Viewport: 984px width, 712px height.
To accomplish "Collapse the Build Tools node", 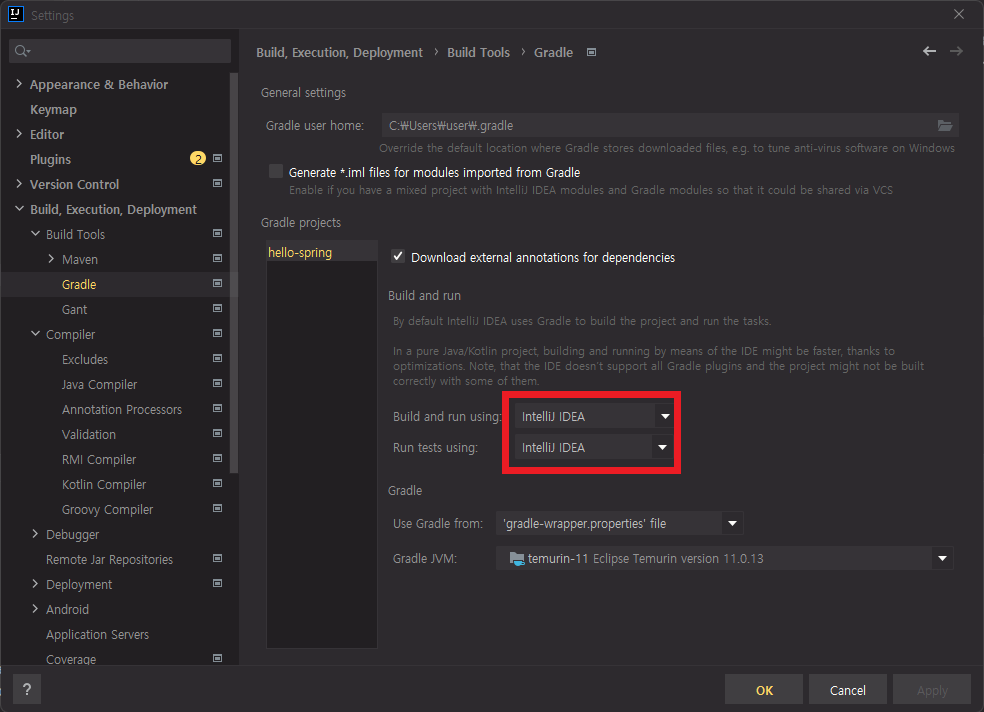I will (35, 233).
